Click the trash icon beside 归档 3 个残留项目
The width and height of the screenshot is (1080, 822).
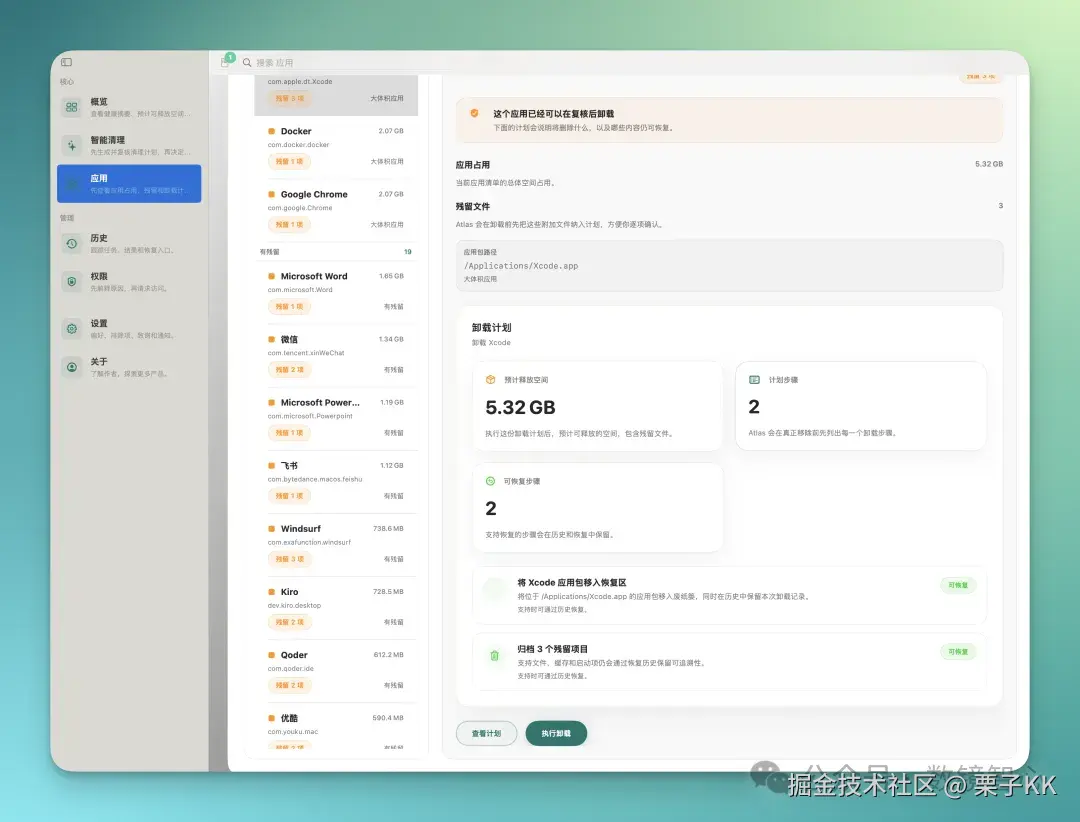point(494,655)
